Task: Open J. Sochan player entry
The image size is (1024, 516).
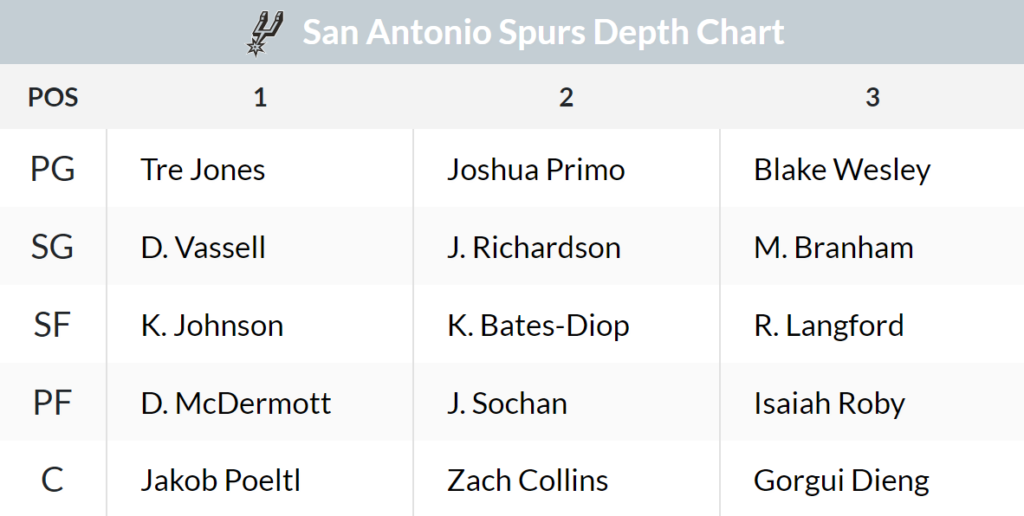Action: click(x=507, y=403)
